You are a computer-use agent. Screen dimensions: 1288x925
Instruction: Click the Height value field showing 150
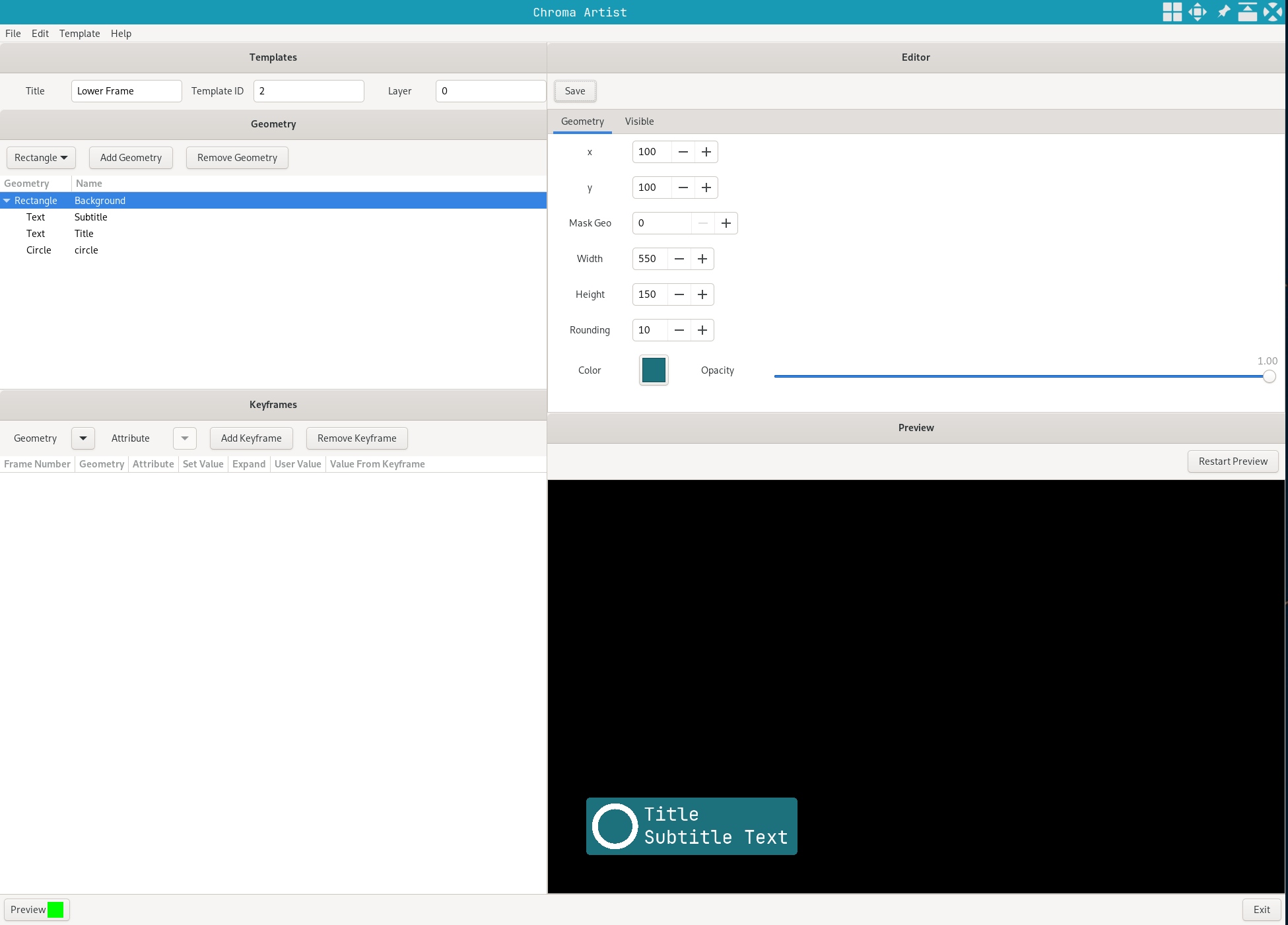click(x=650, y=294)
